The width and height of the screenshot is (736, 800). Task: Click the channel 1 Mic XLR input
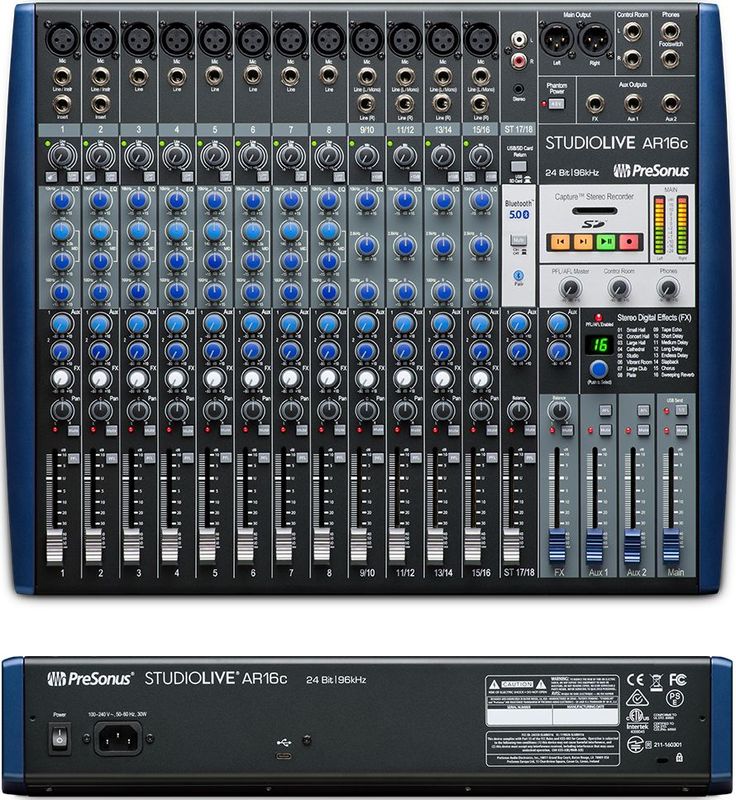click(x=62, y=39)
